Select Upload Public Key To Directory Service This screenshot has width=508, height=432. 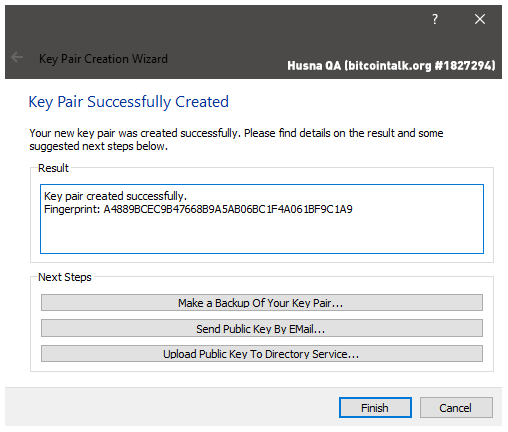tap(262, 354)
